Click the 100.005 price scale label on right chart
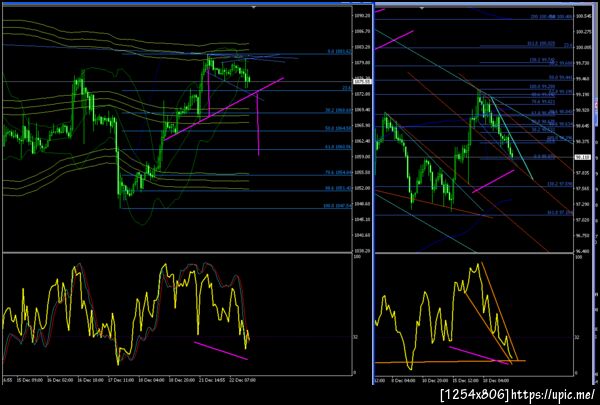Screen dimensions: 600x405 pyautogui.click(x=583, y=47)
